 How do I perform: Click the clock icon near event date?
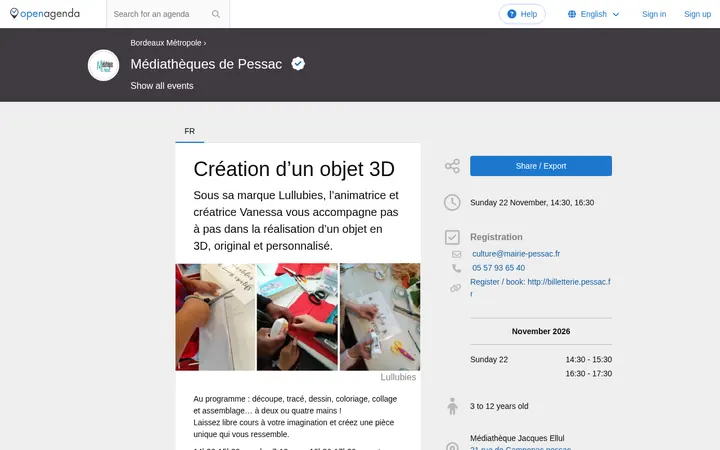pyautogui.click(x=452, y=202)
